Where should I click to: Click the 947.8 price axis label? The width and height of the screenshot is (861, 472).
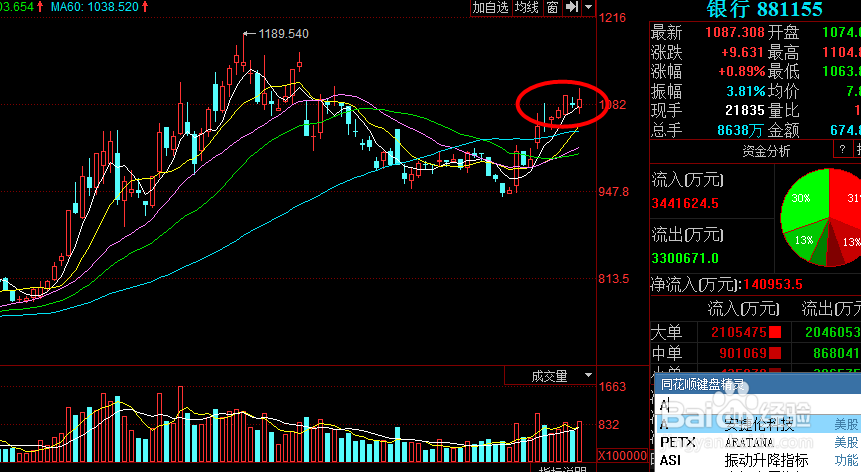(614, 192)
